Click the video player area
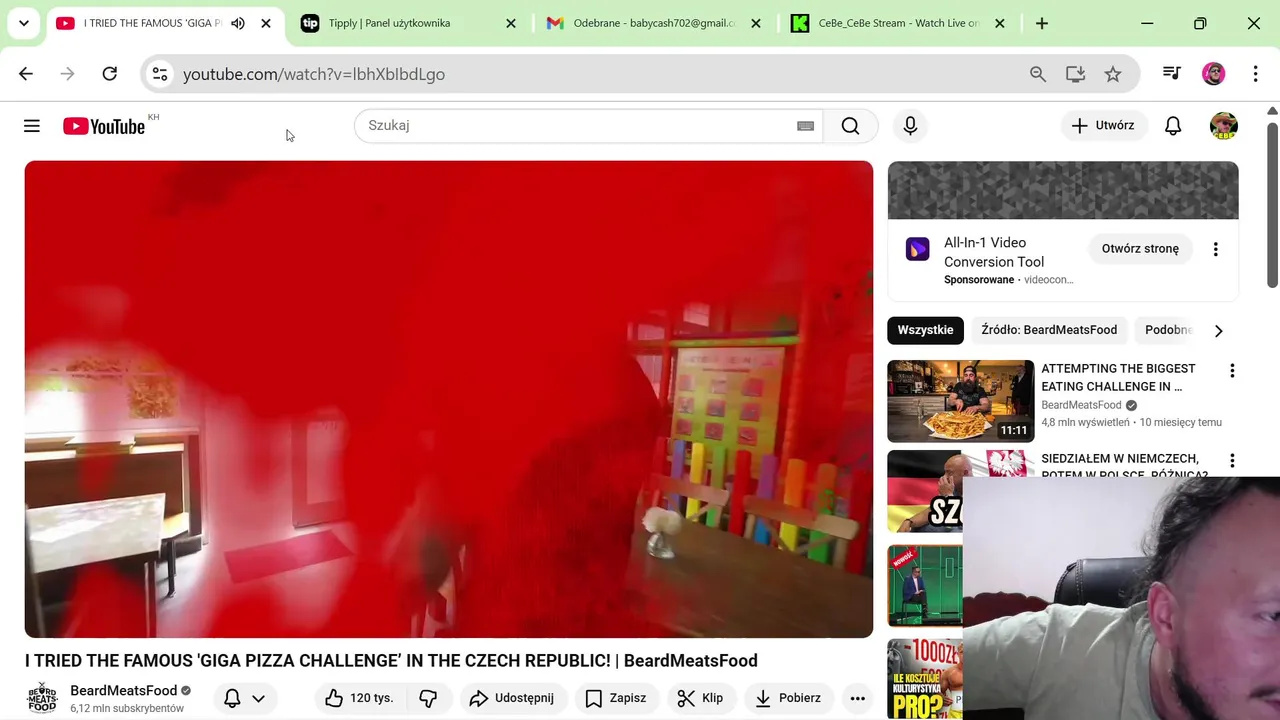1280x720 pixels. click(449, 399)
